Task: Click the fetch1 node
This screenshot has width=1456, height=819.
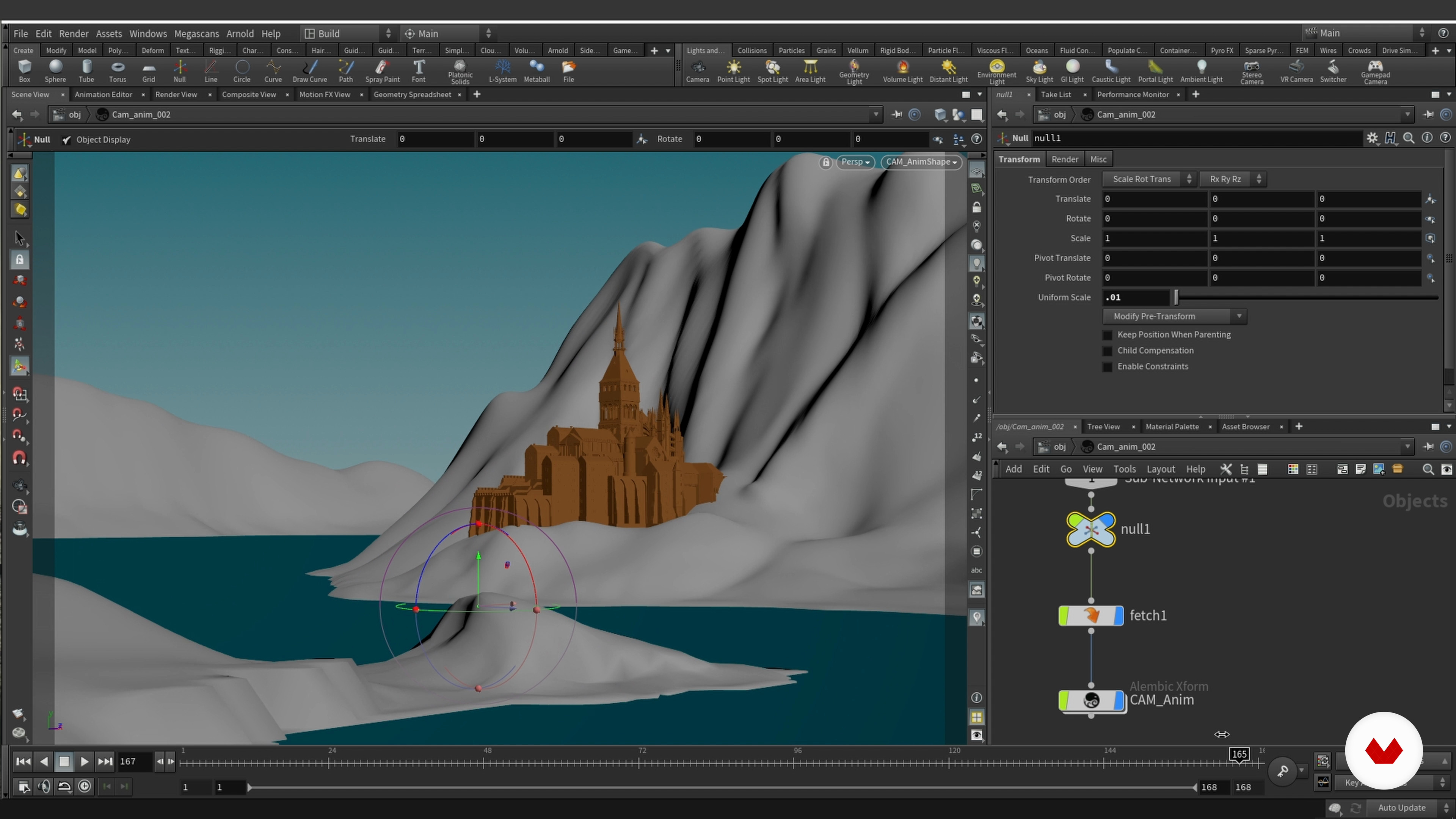Action: coord(1090,615)
